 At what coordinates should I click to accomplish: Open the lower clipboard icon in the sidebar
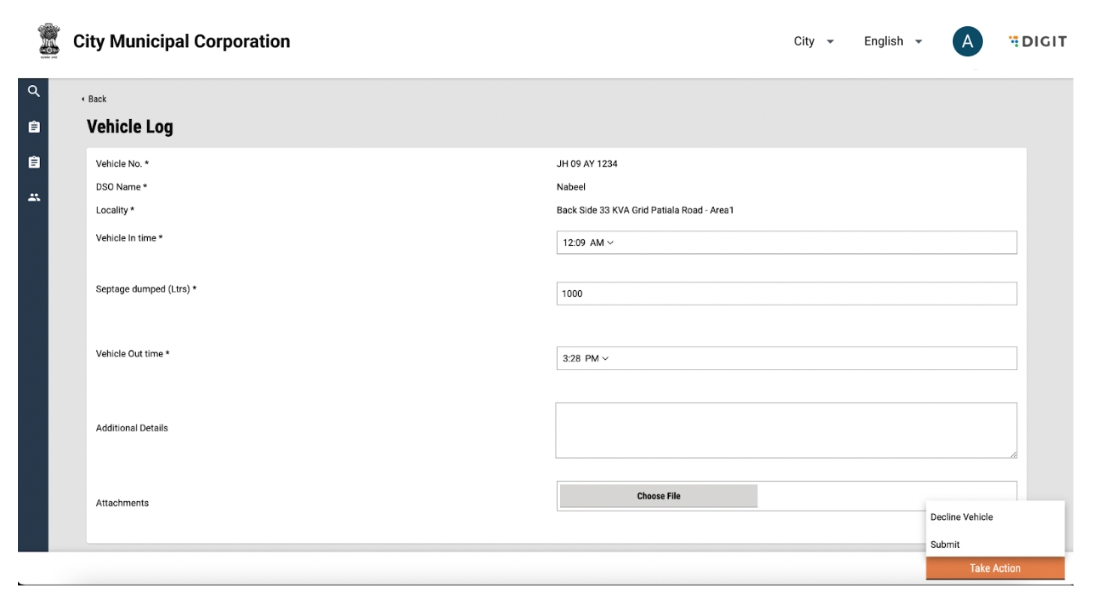[x=33, y=162]
